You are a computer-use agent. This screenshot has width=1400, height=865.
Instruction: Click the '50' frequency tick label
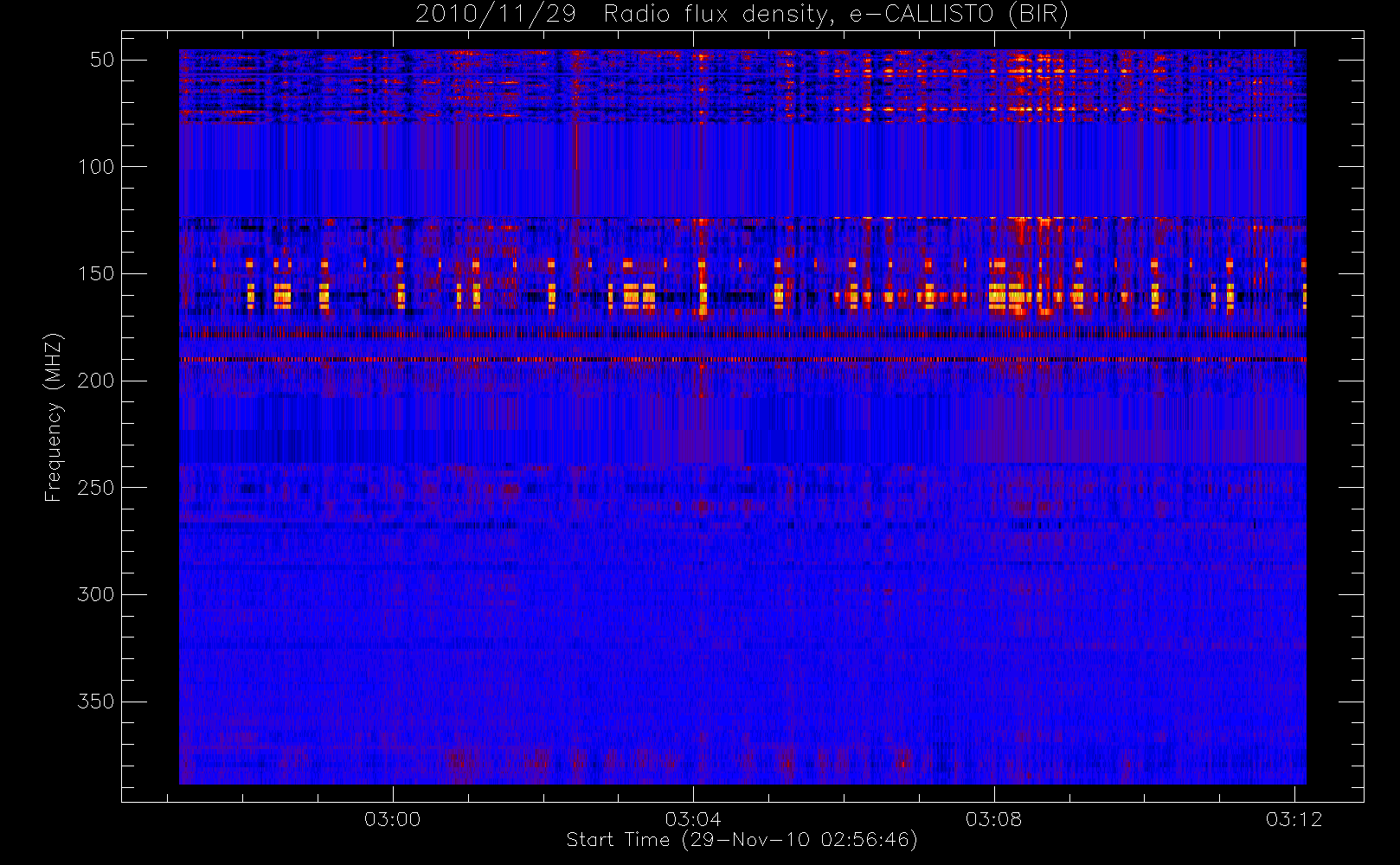[102, 60]
